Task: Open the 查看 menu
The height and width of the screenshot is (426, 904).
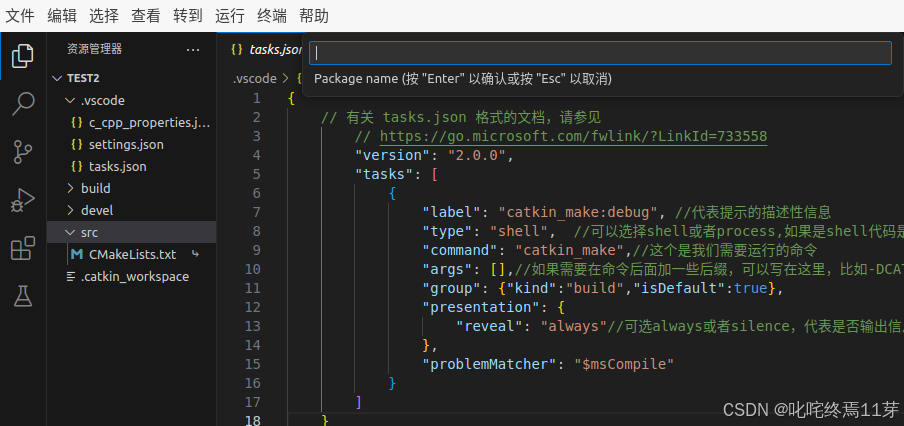Action: point(146,16)
